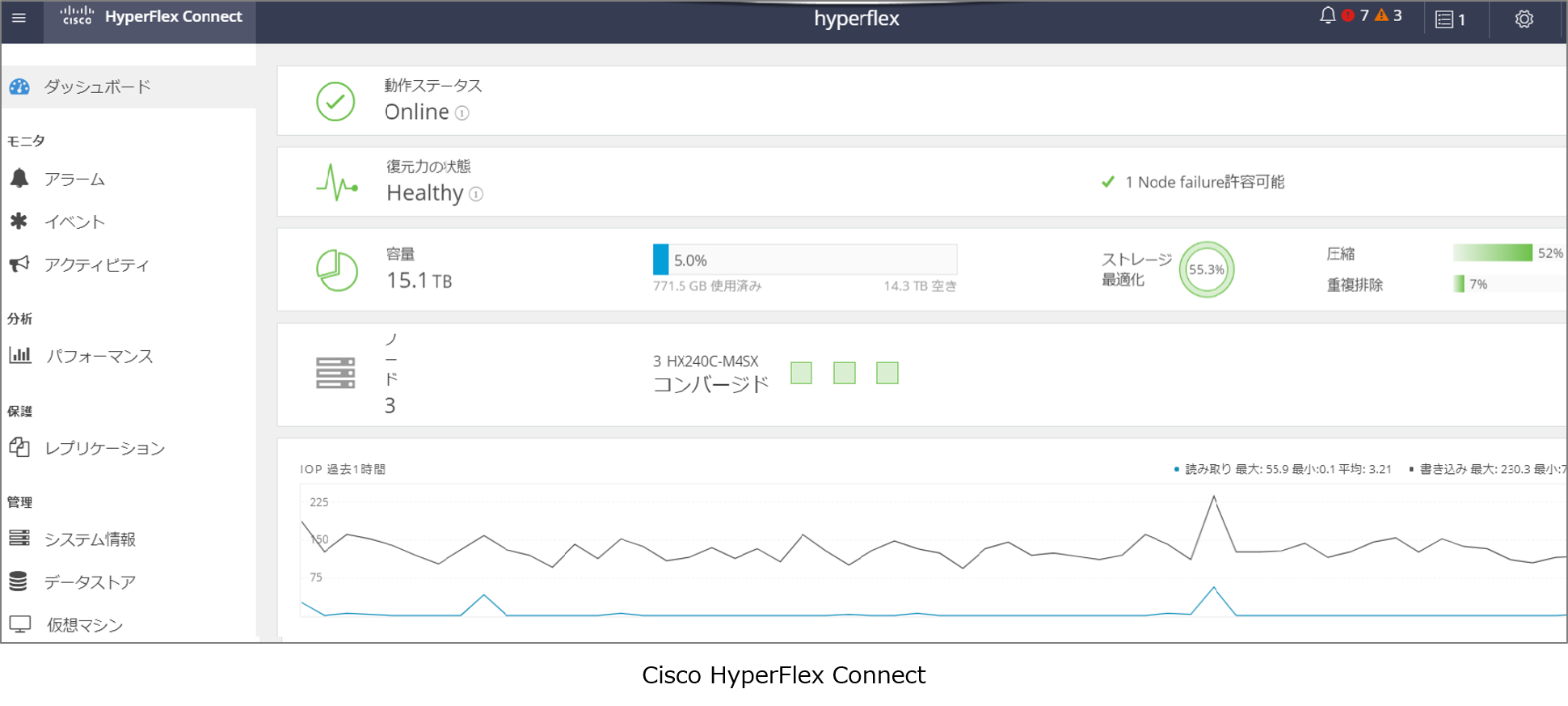Click the 重複排除 7% bar

[x=1459, y=284]
